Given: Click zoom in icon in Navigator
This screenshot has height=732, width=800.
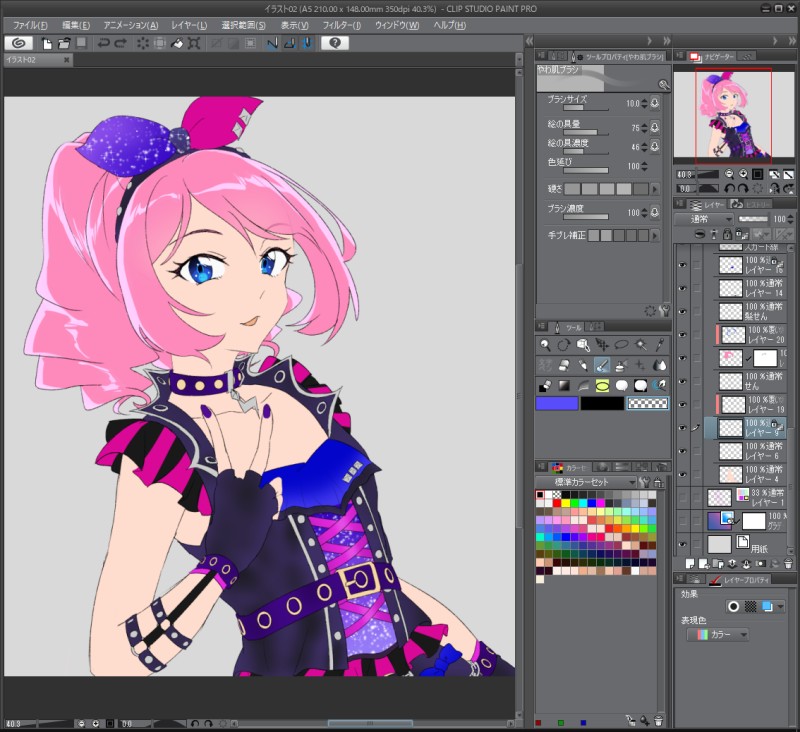Looking at the screenshot, I should 743,174.
